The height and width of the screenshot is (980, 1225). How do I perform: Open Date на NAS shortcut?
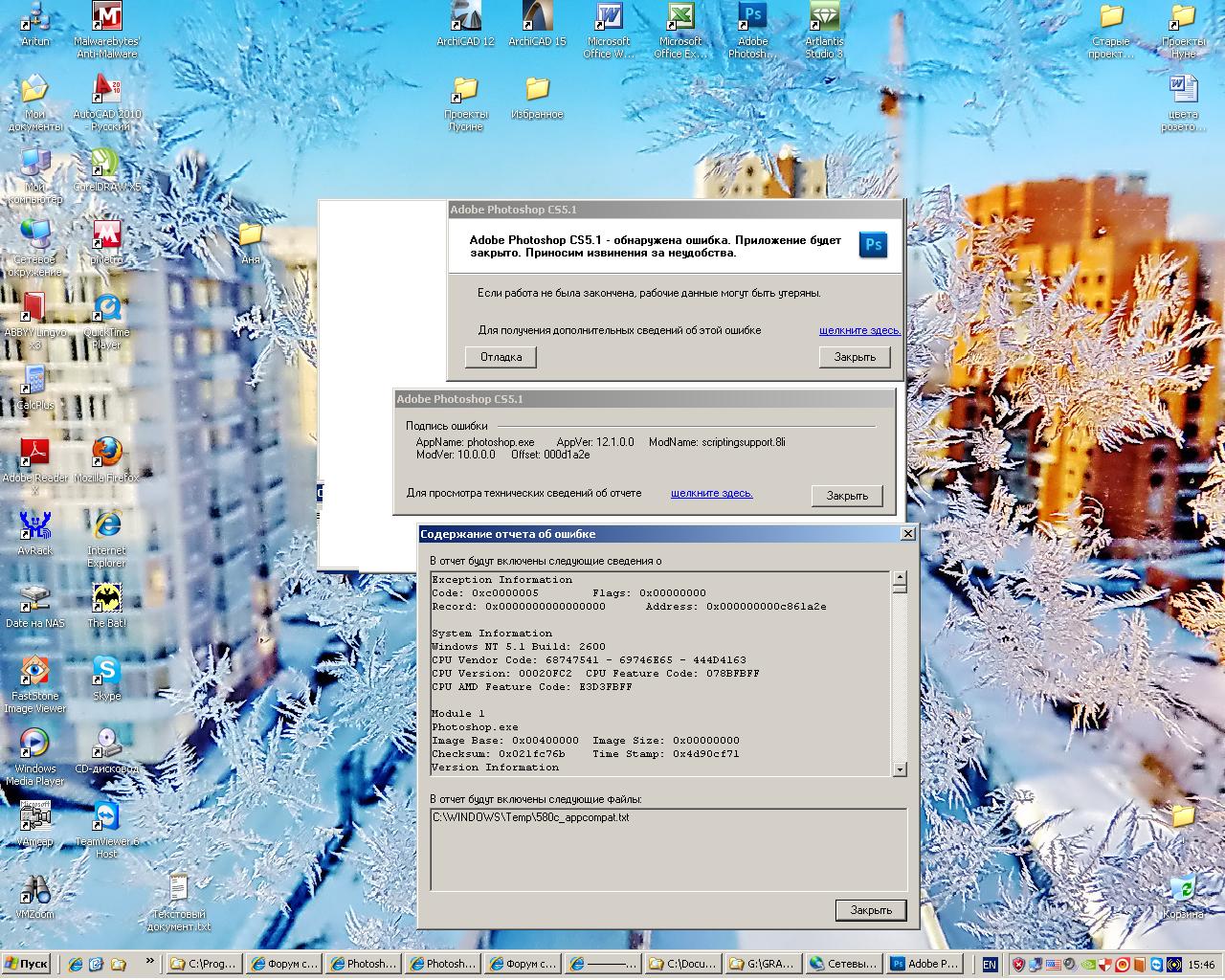[34, 607]
